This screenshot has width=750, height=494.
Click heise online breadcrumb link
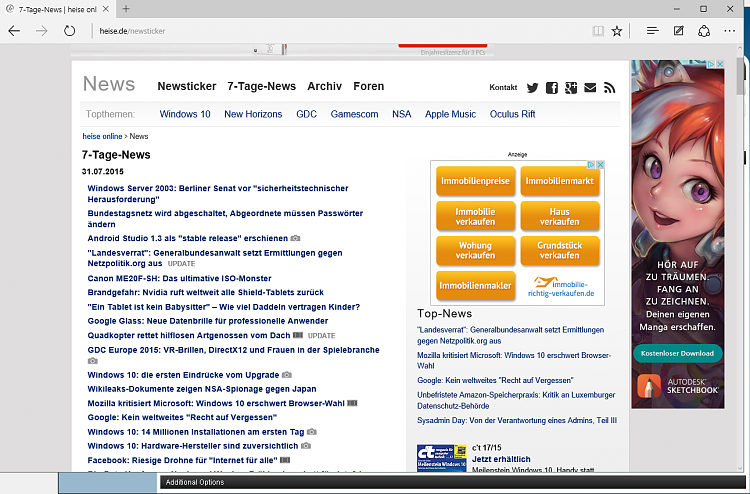(x=102, y=136)
